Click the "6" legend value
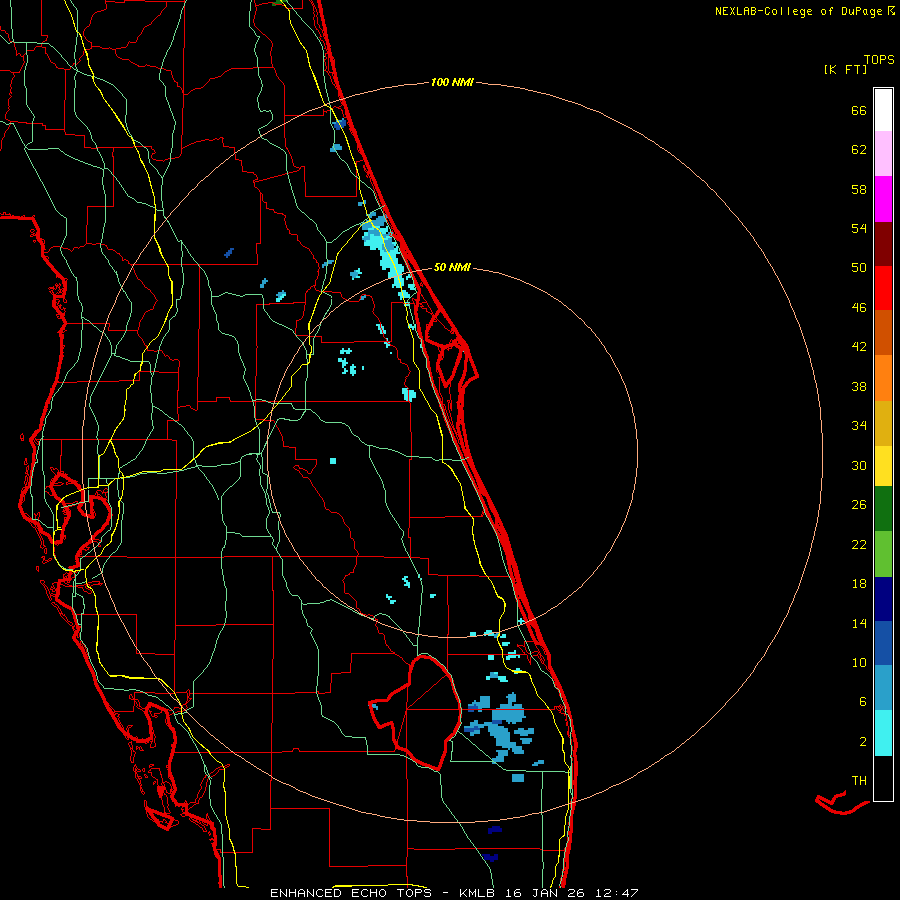Viewport: 900px width, 900px height. click(863, 702)
